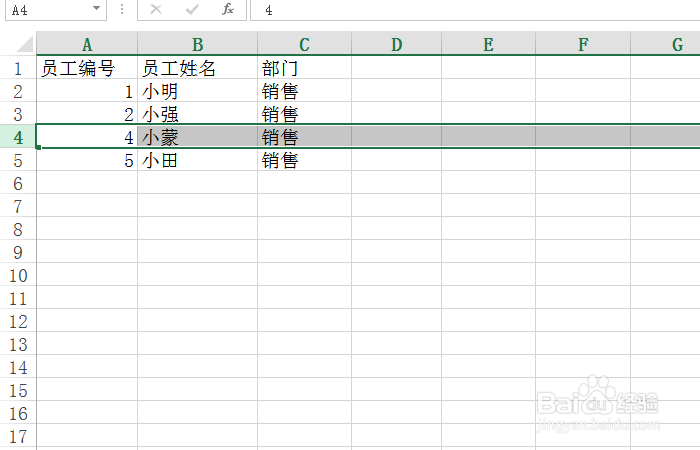This screenshot has height=450, width=700.
Task: Click cell containing 员工编号
Action: point(87,68)
